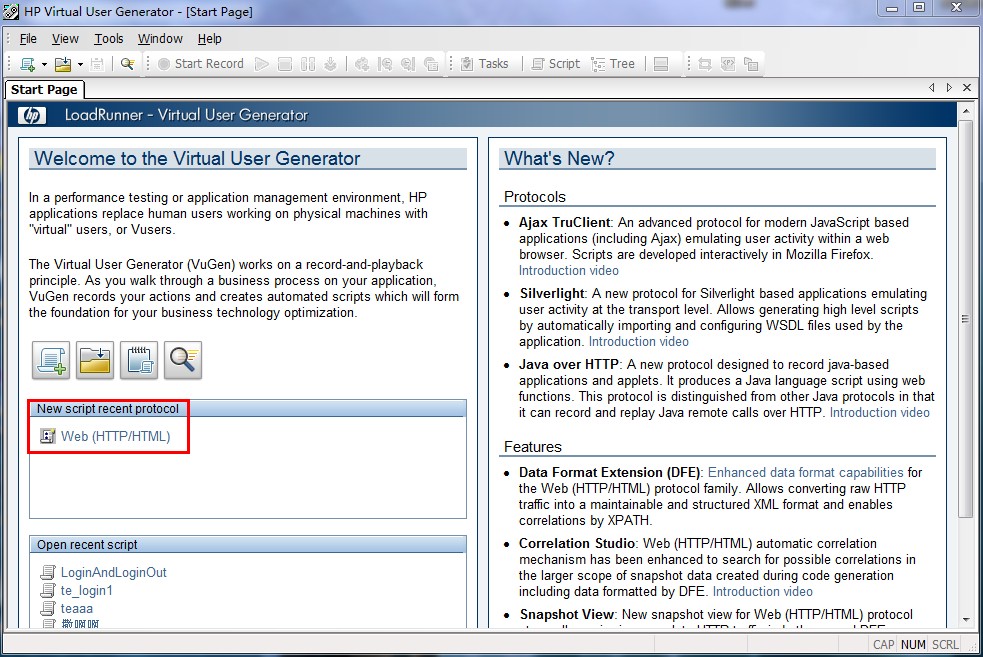Click the large notepad-with-script button
This screenshot has height=657, width=983.
[x=139, y=360]
